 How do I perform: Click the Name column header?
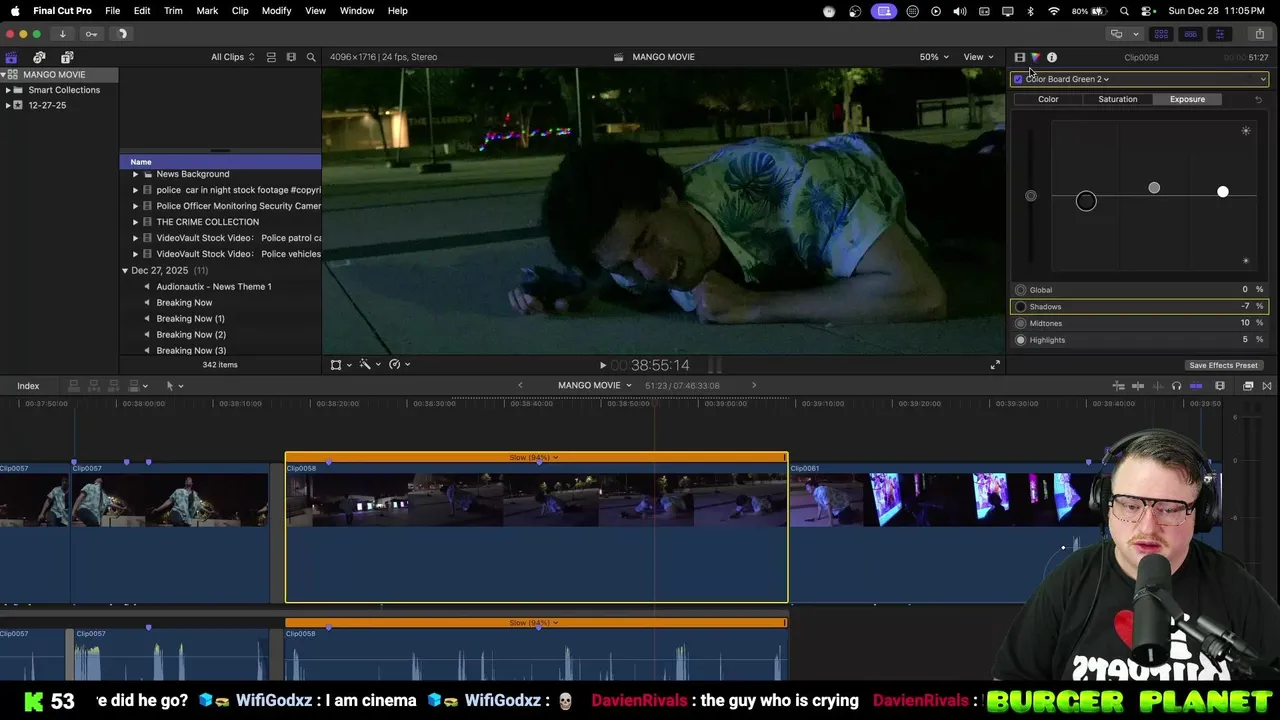click(220, 162)
